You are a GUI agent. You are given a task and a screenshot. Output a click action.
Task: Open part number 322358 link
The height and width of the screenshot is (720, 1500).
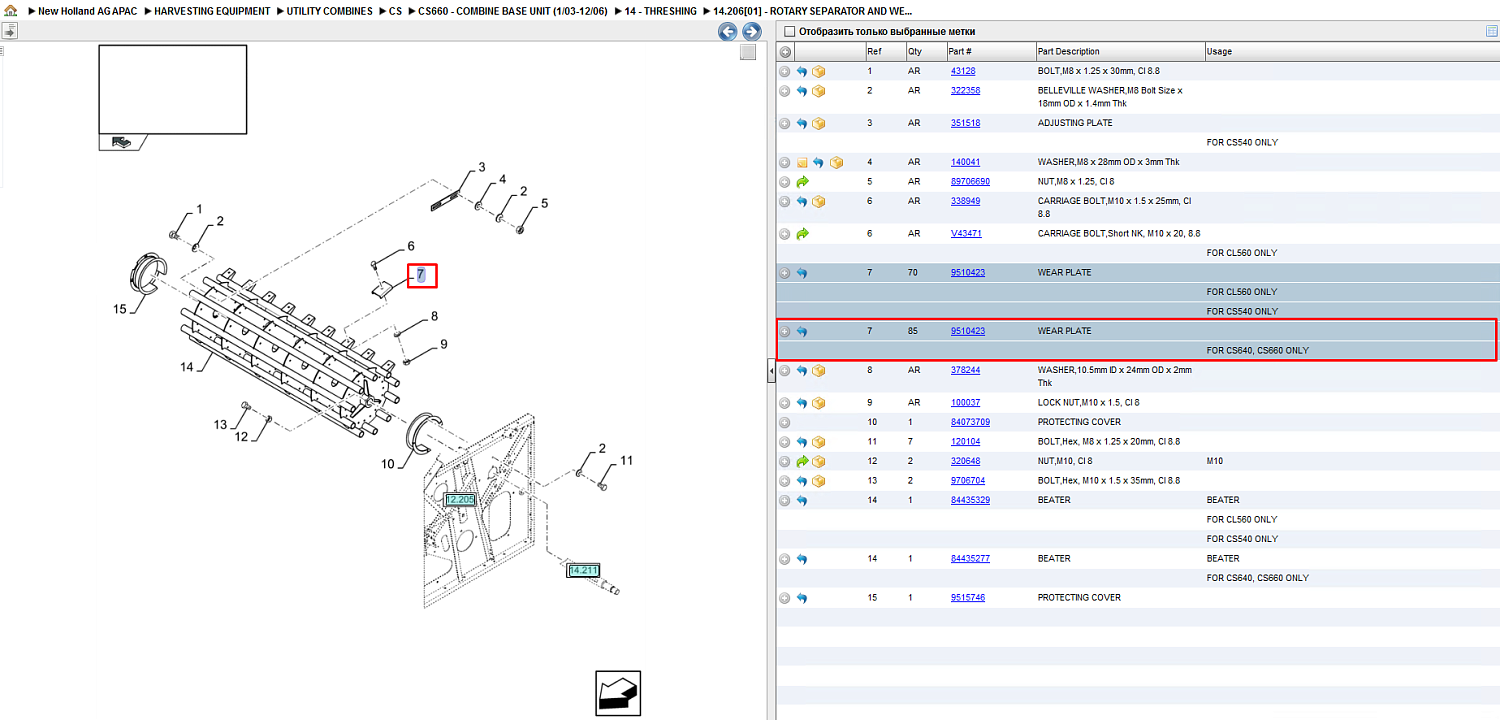(965, 90)
